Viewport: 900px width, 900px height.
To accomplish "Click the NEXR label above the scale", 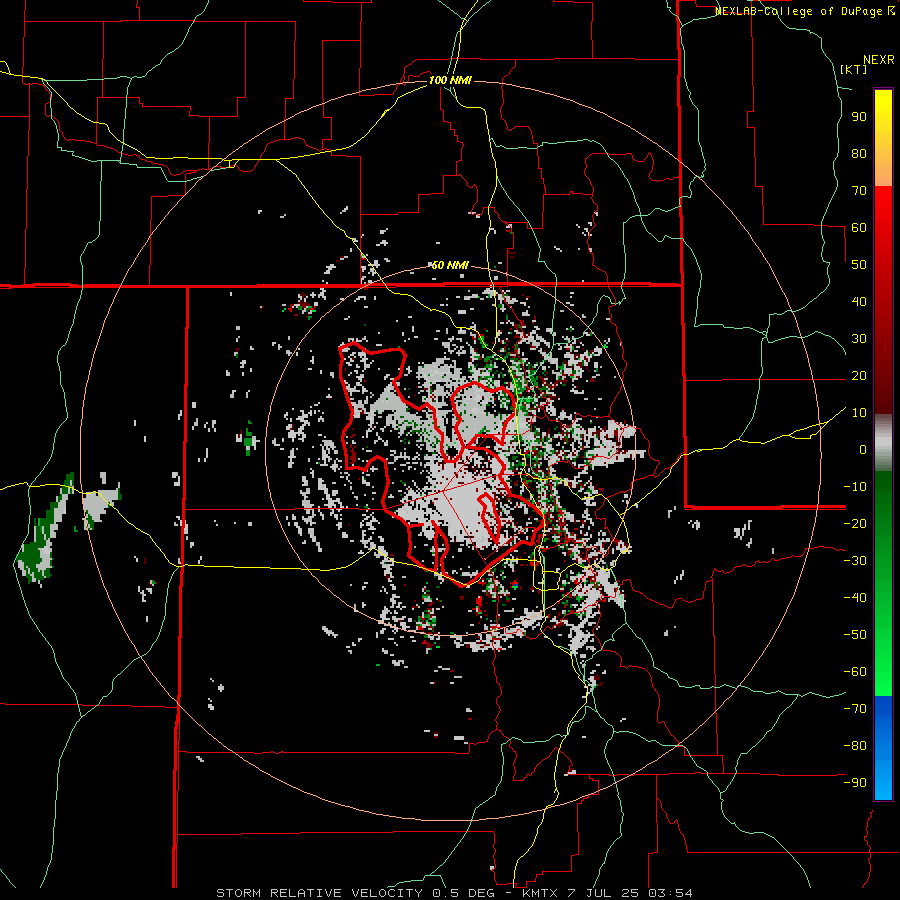I will (879, 60).
